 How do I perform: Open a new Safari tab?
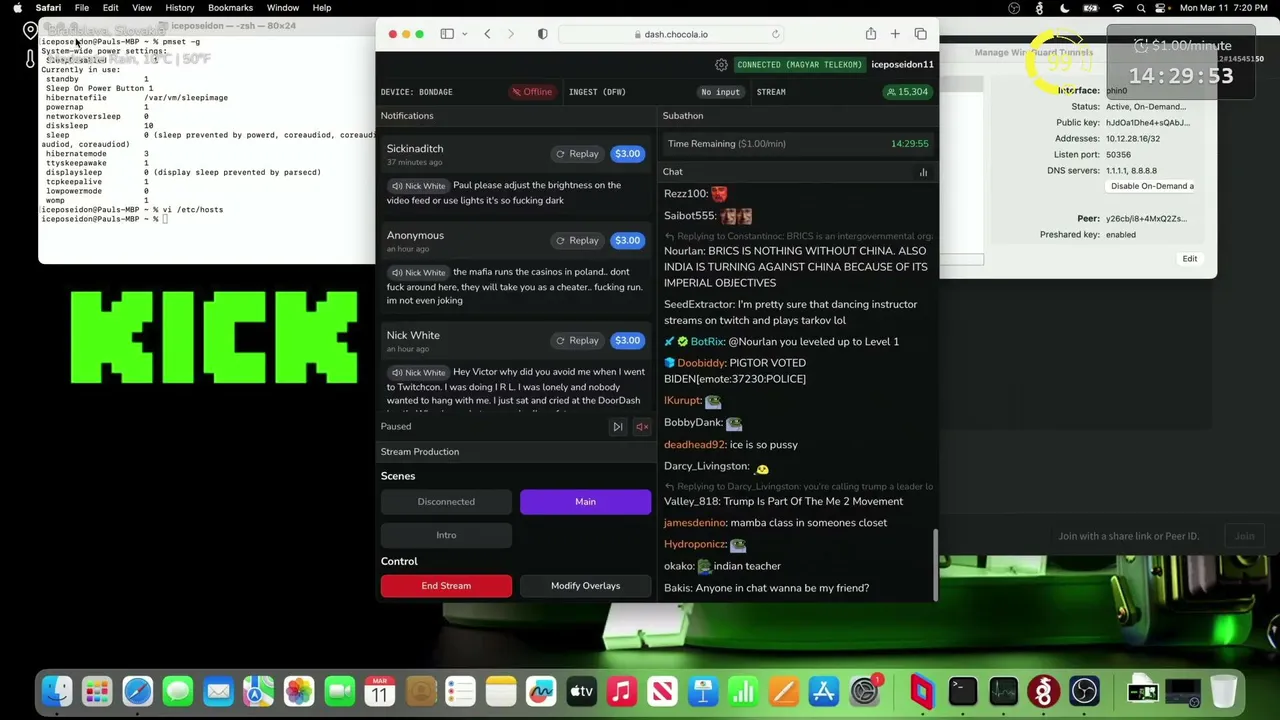(895, 34)
